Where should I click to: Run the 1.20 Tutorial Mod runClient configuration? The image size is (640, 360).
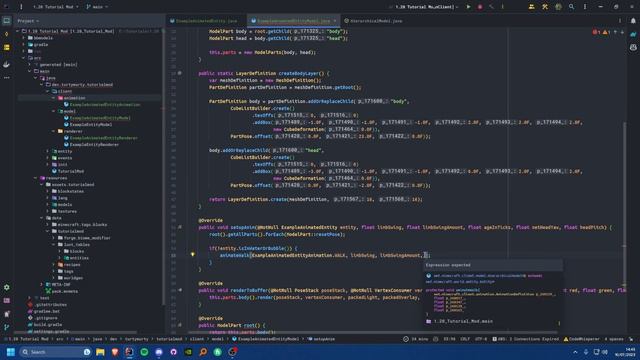pyautogui.click(x=468, y=7)
